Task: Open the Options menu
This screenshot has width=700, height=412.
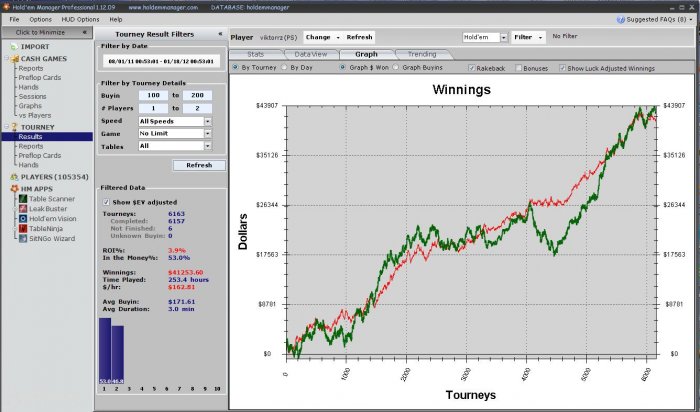Action: pos(41,20)
